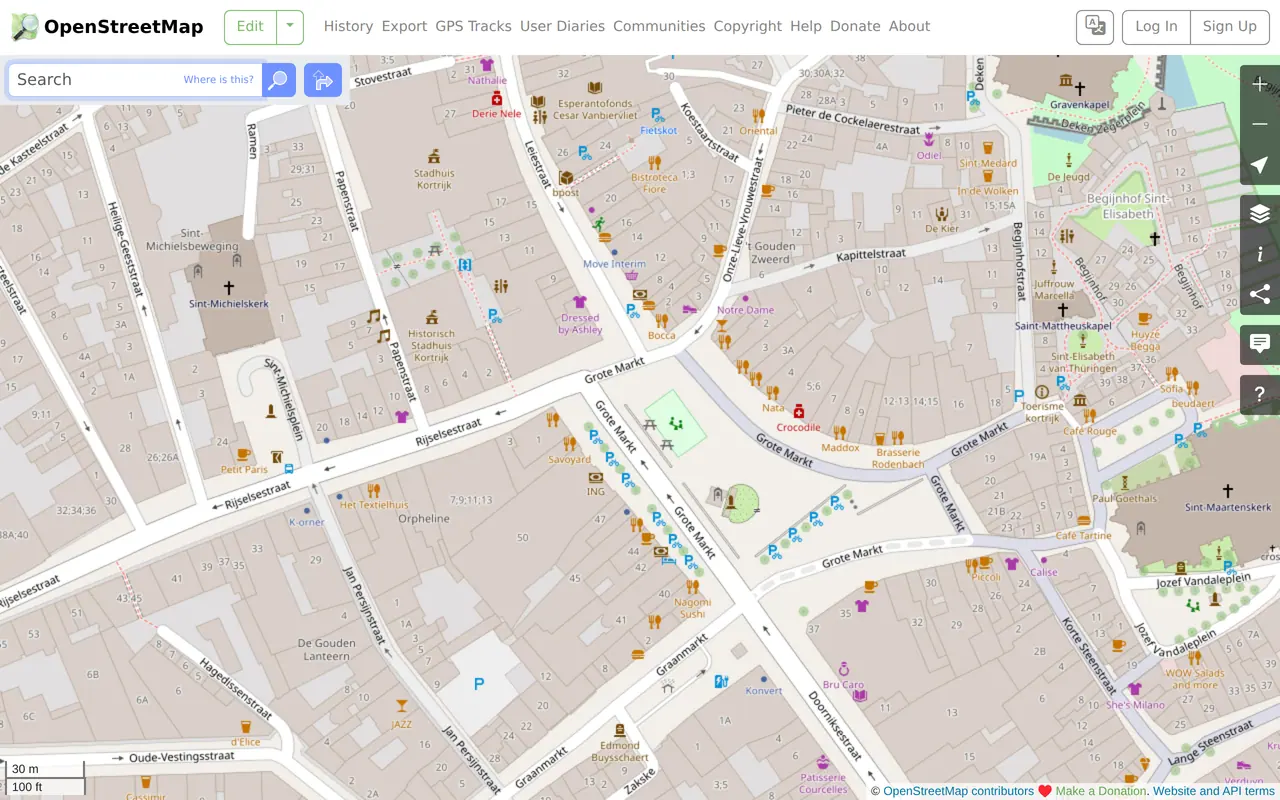This screenshot has width=1280, height=800.
Task: Open the About page
Action: [909, 27]
